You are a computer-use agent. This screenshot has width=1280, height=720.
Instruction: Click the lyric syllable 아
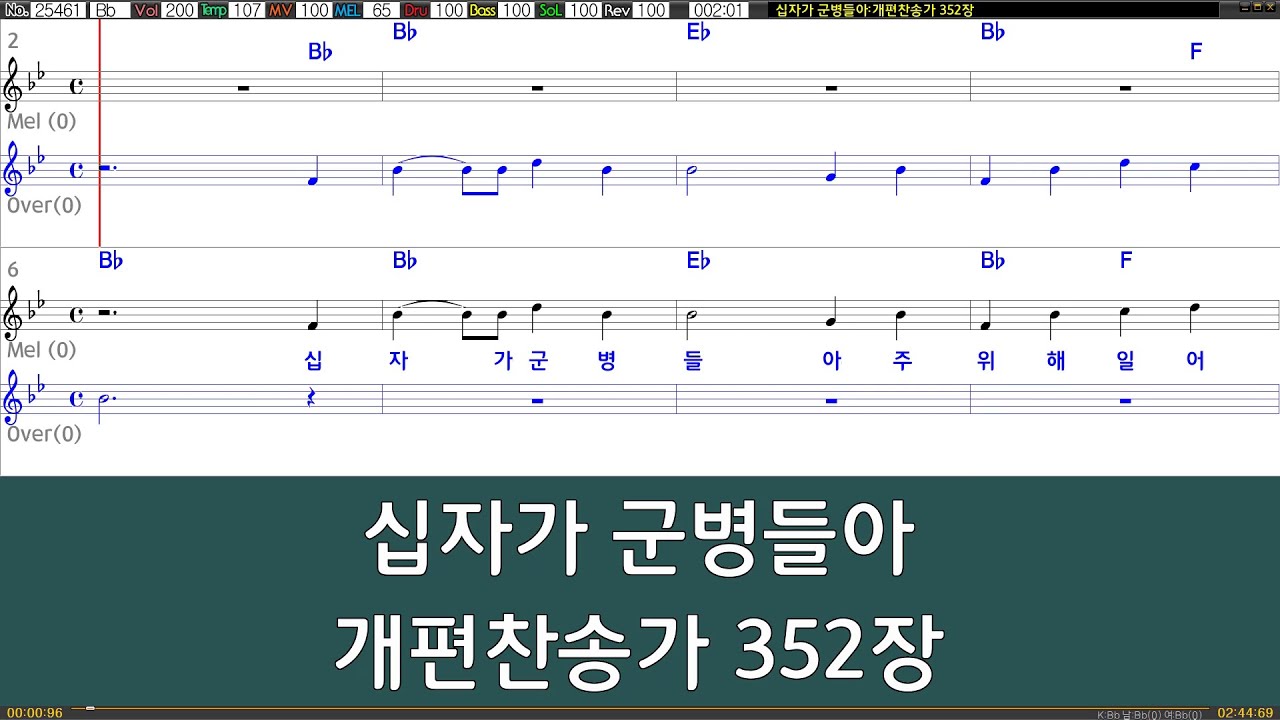click(x=832, y=361)
